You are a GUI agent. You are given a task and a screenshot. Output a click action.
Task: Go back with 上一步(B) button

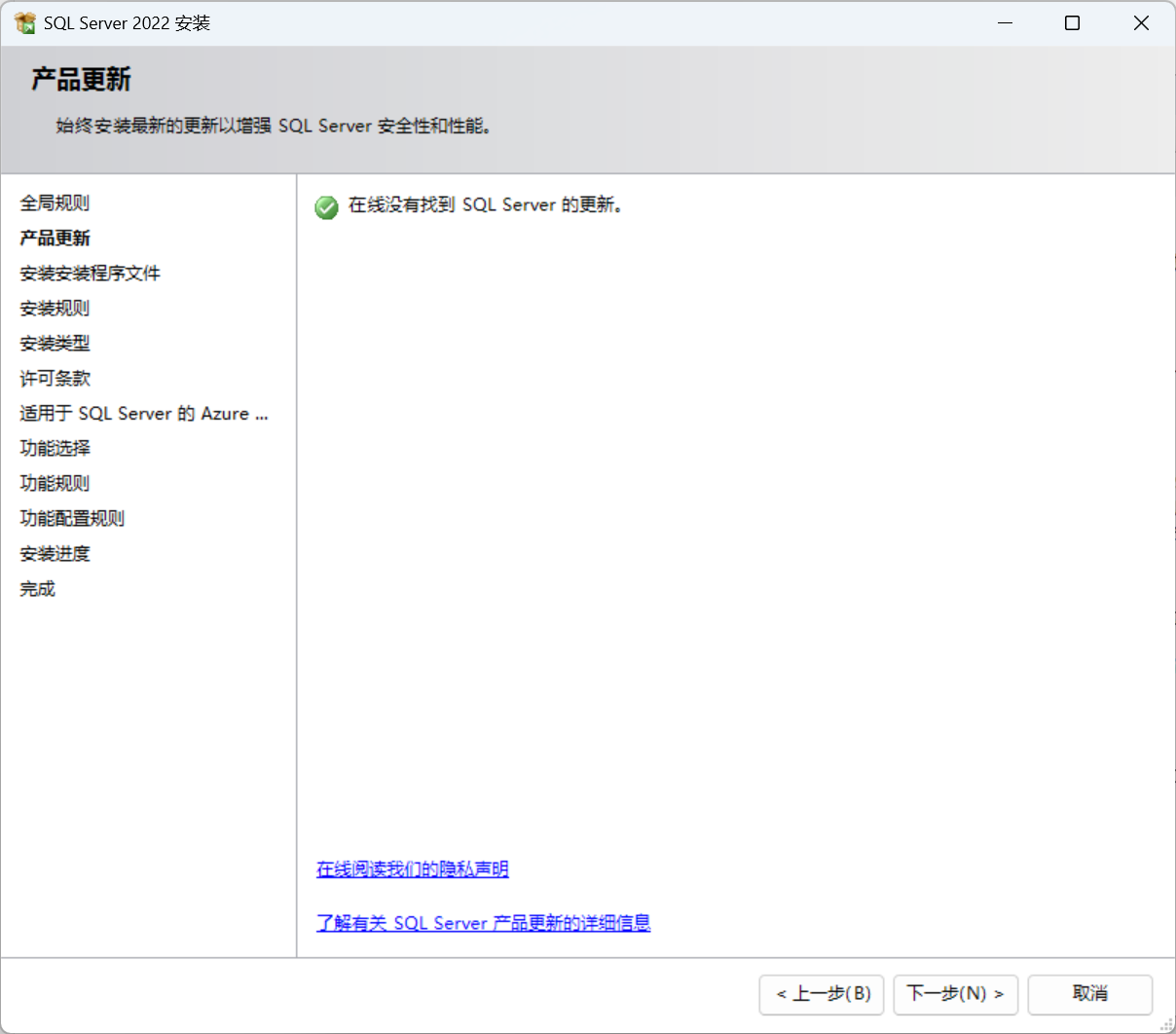coord(822,994)
